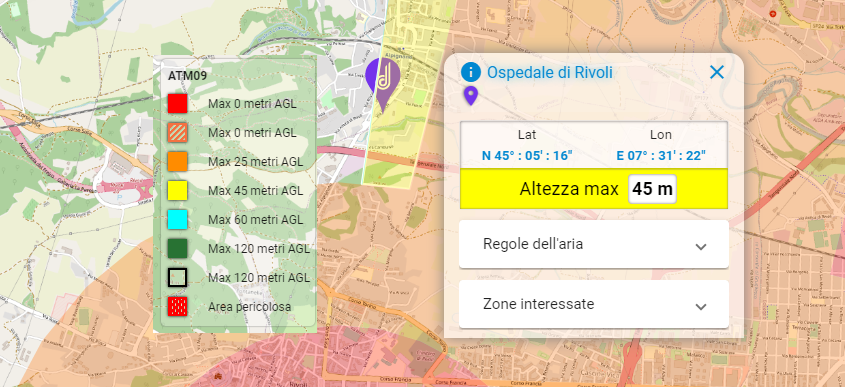Image resolution: width=845 pixels, height=387 pixels.
Task: Close the Ospedale di Rivoli info panel
Action: tap(717, 72)
